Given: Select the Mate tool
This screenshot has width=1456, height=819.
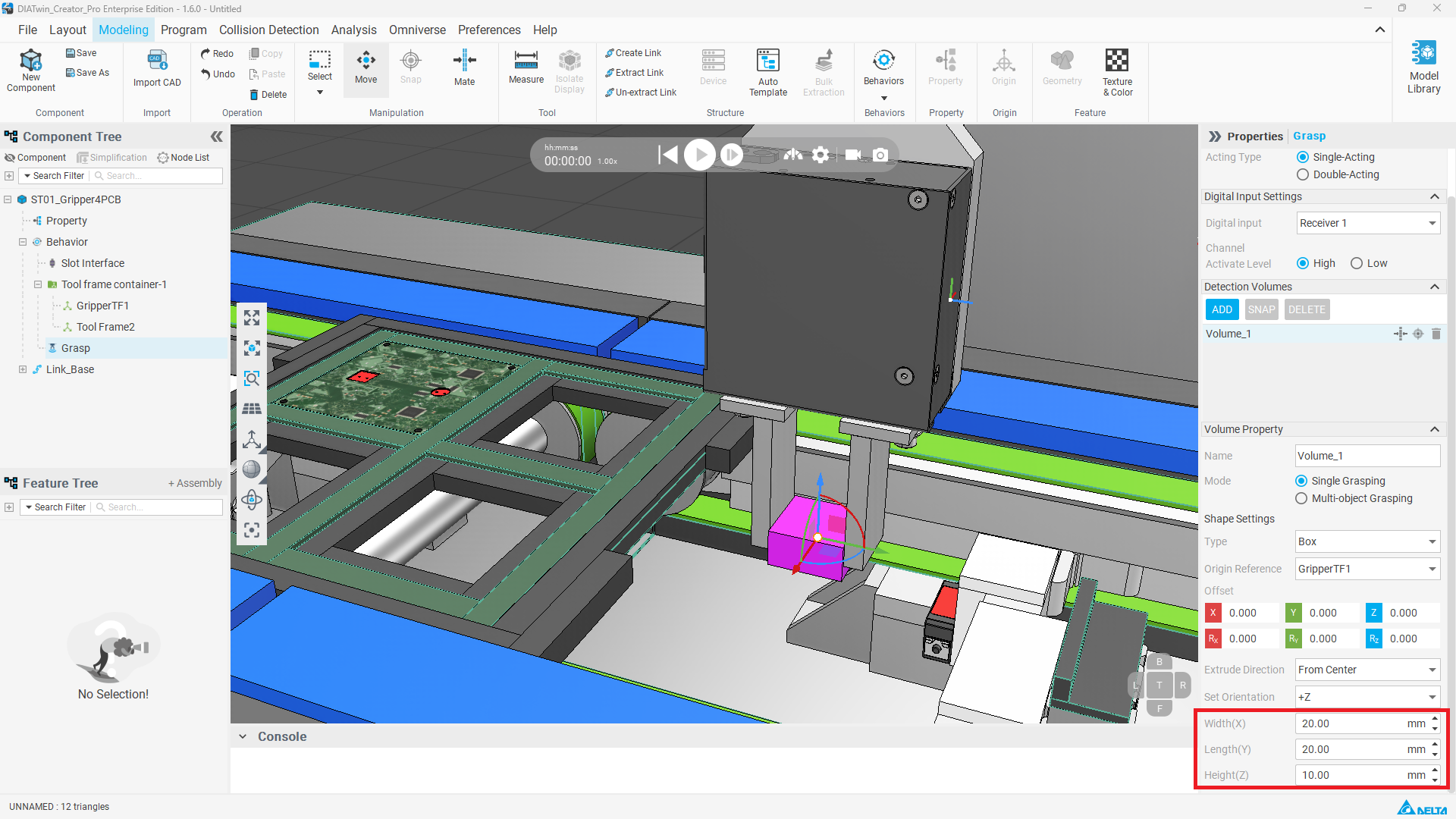Looking at the screenshot, I should coord(464,67).
